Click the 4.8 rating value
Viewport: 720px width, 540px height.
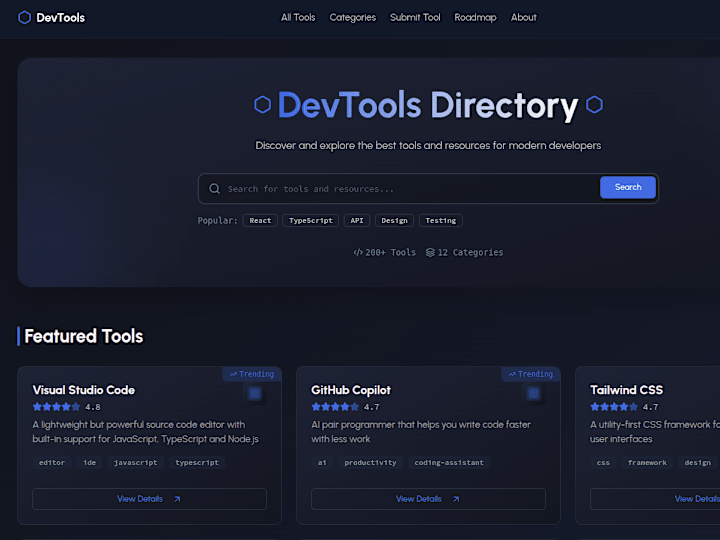click(x=93, y=407)
